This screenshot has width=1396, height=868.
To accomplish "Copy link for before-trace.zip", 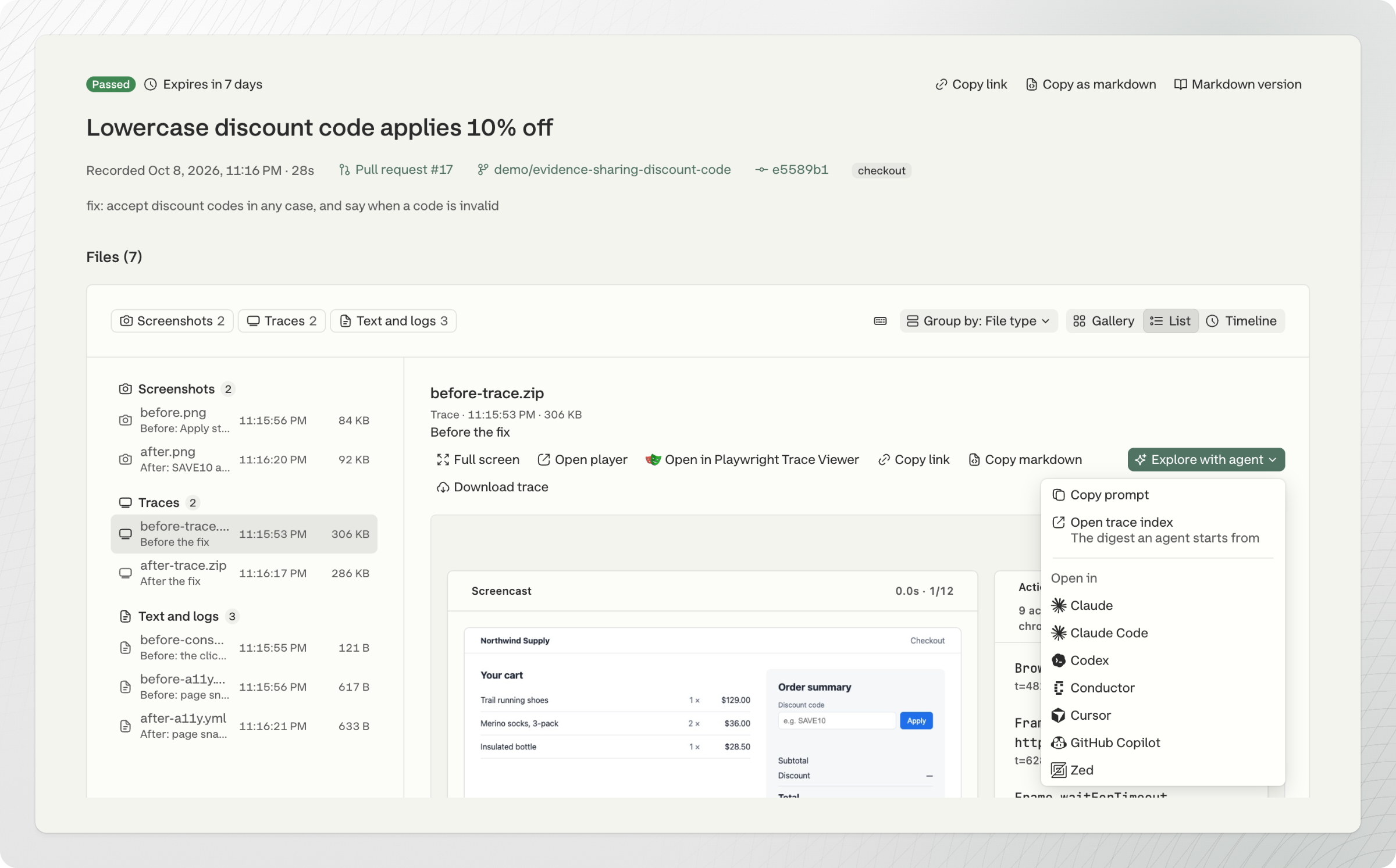I will point(913,459).
